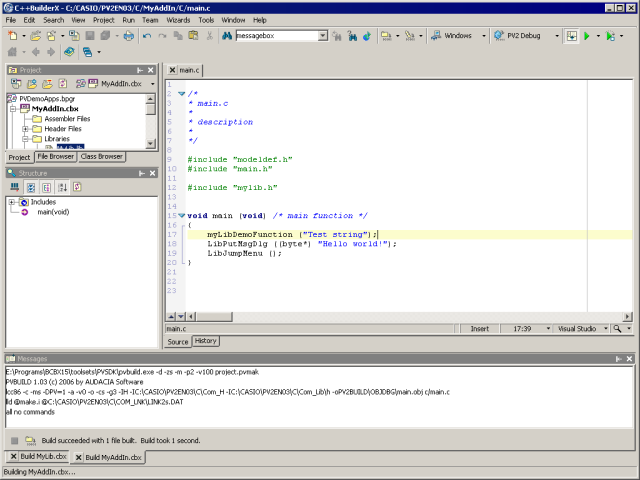Viewport: 640px width, 480px height.
Task: Click the help book icon
Action: [x=69, y=52]
